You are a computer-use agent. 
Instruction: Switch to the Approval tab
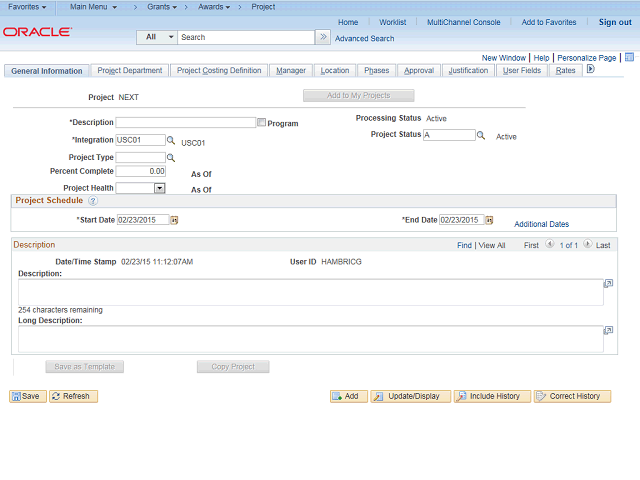tap(419, 71)
